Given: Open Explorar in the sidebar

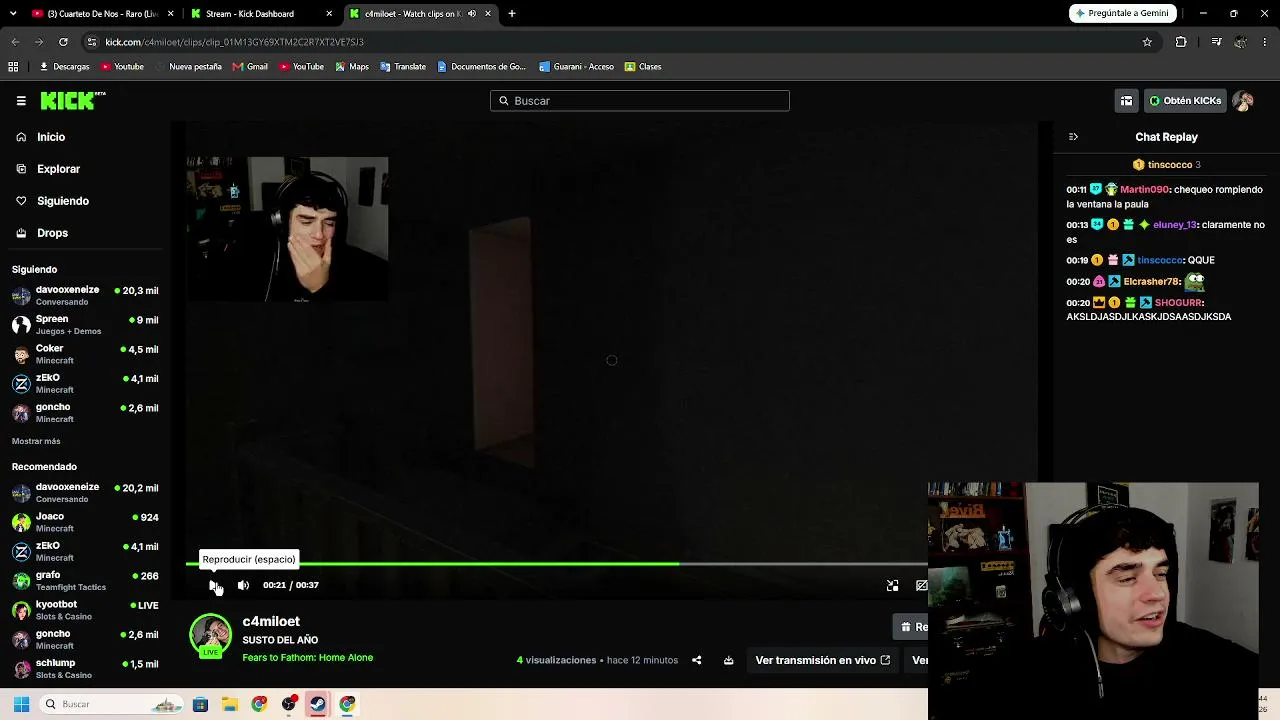Looking at the screenshot, I should [58, 169].
